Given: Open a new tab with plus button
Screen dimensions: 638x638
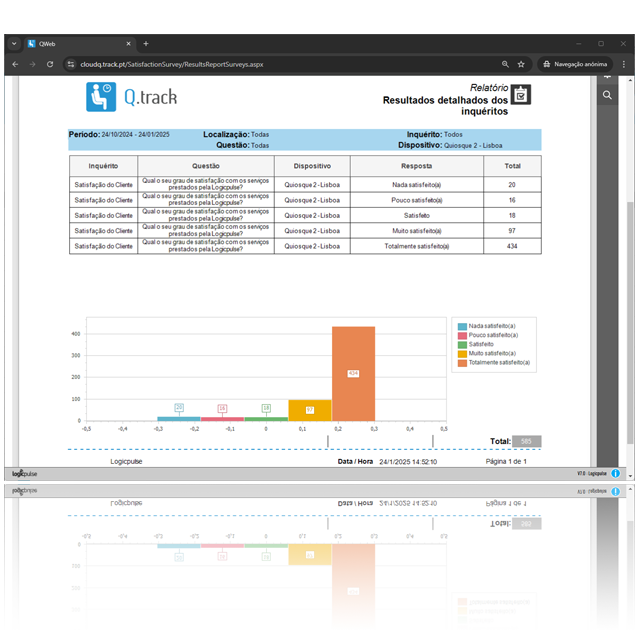Looking at the screenshot, I should tap(146, 44).
